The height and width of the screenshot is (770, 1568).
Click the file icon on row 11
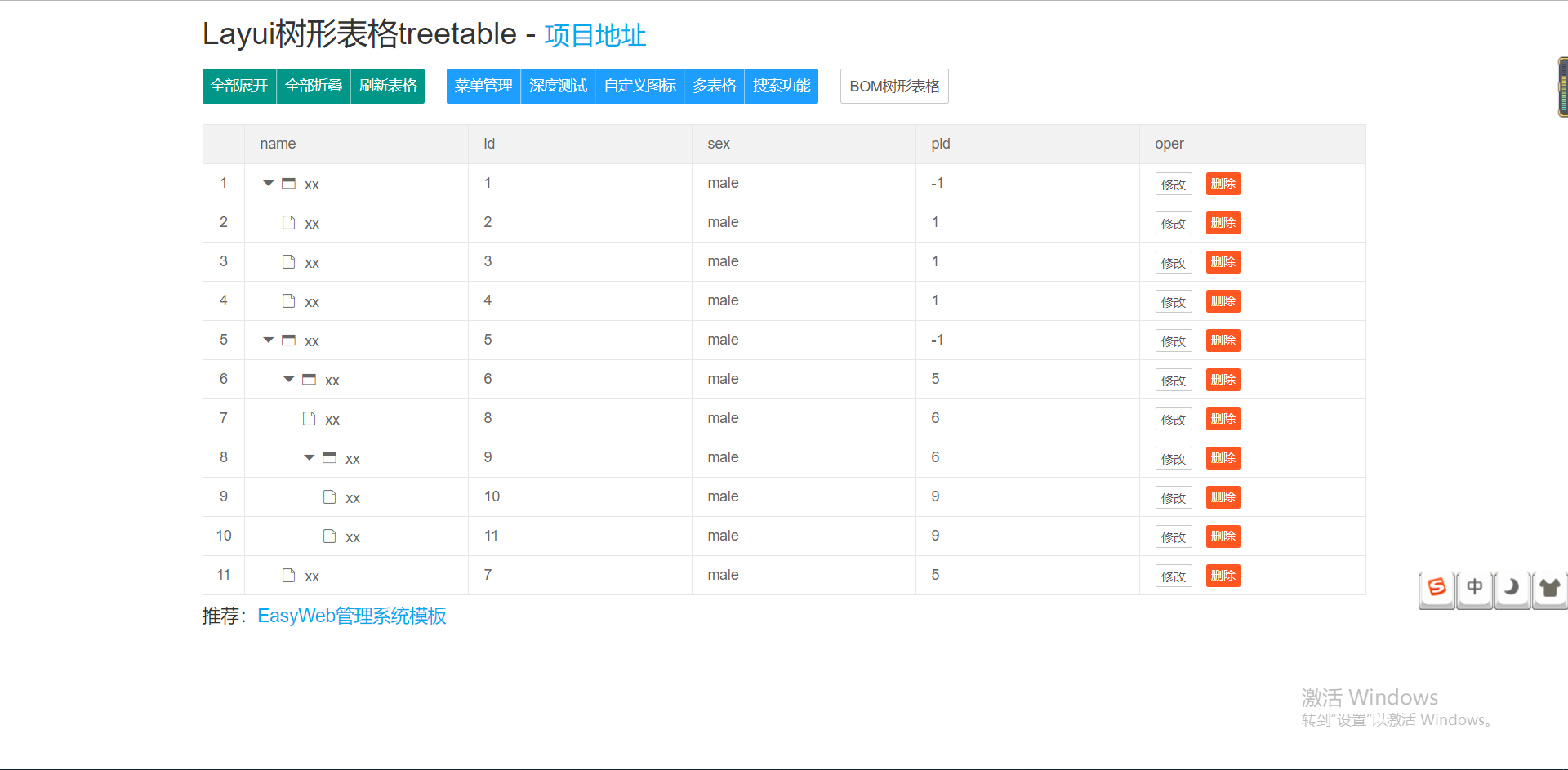[x=287, y=575]
